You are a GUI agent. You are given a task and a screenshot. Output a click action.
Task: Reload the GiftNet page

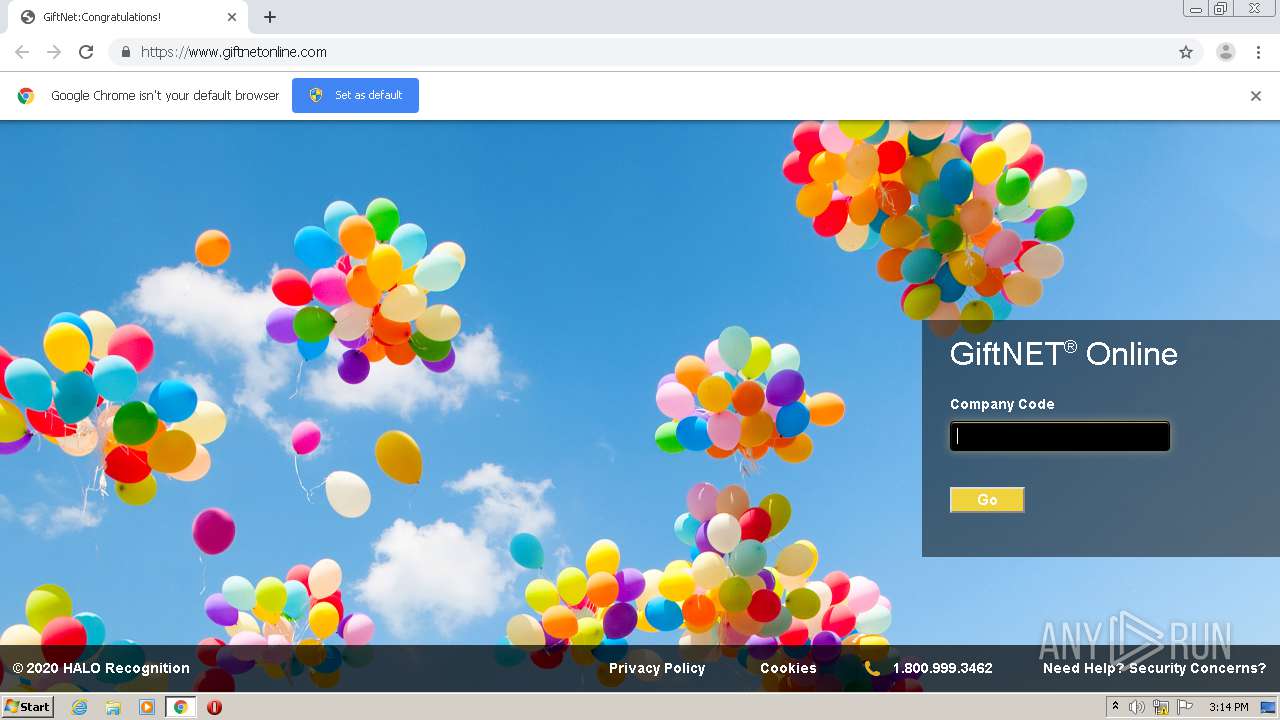coord(86,52)
